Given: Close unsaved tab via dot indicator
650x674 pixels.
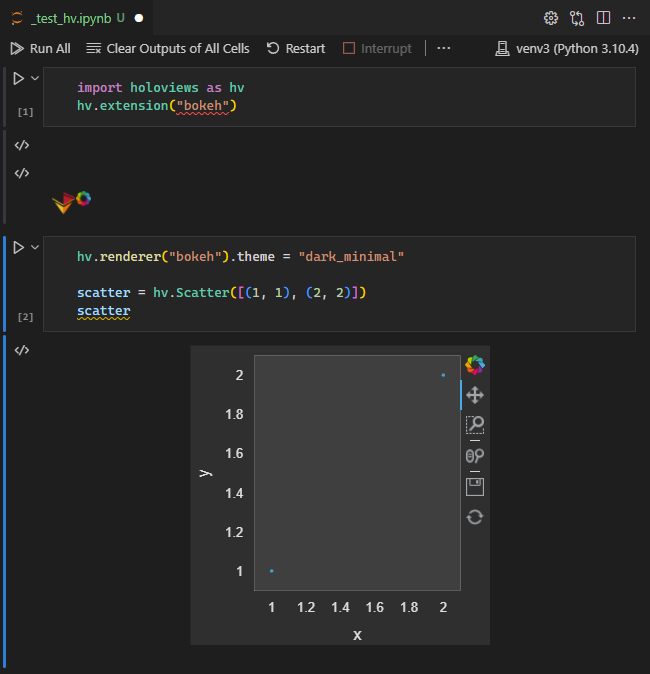Looking at the screenshot, I should pos(139,18).
